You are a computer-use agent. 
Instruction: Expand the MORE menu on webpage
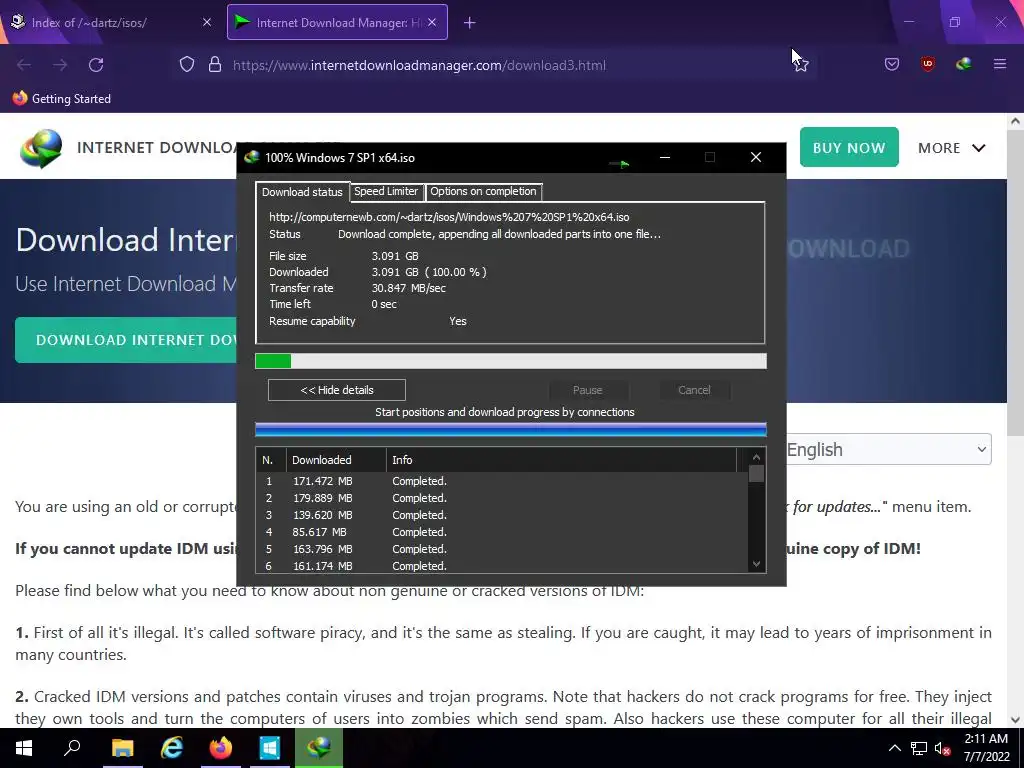pos(952,148)
